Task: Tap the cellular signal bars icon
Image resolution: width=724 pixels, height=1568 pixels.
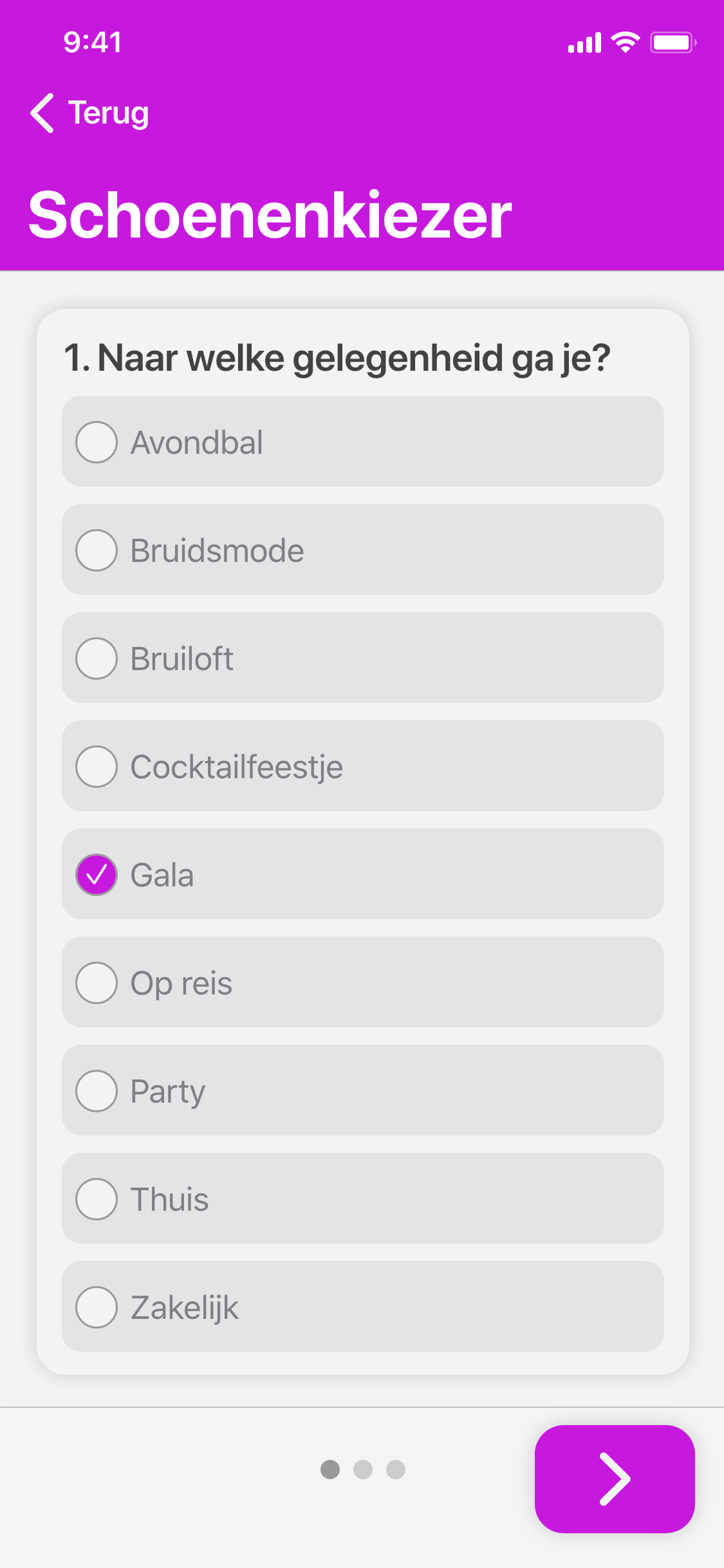Action: click(x=584, y=42)
